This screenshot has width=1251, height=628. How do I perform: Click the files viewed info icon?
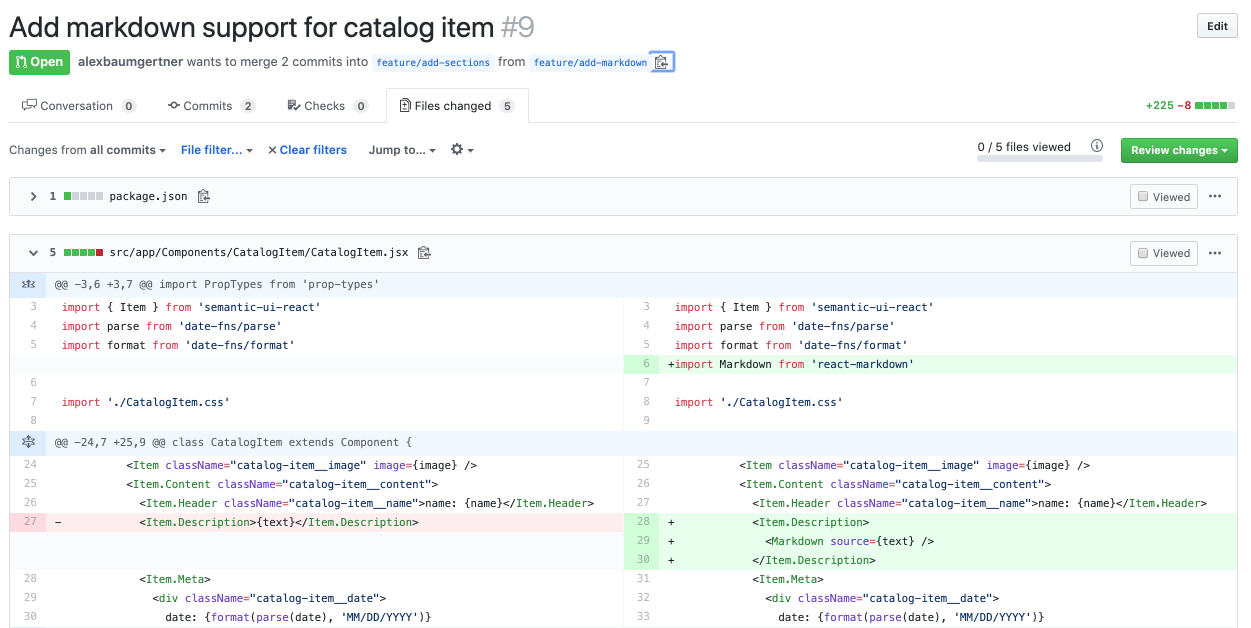point(1097,146)
